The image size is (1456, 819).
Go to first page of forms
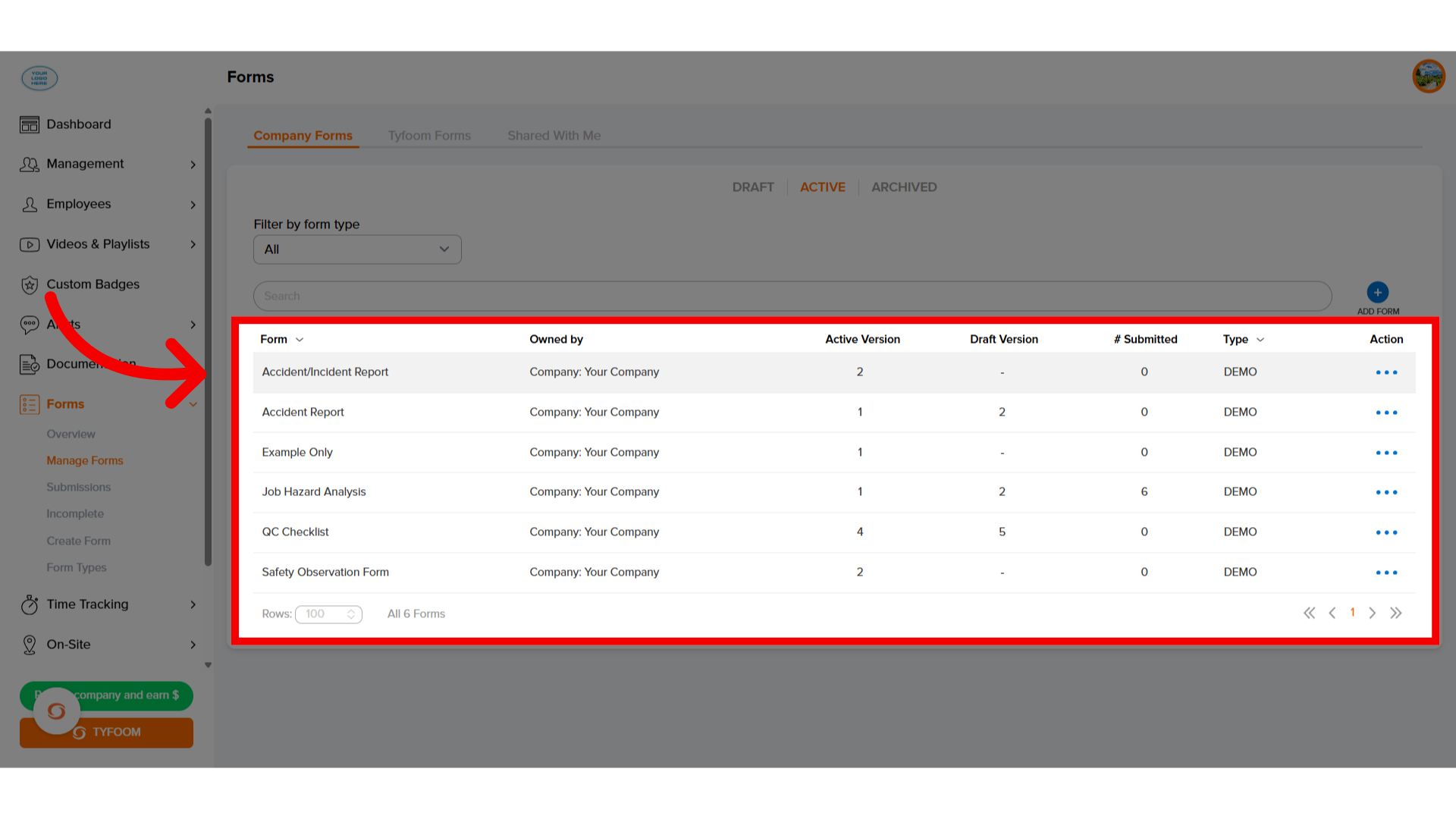tap(1309, 613)
